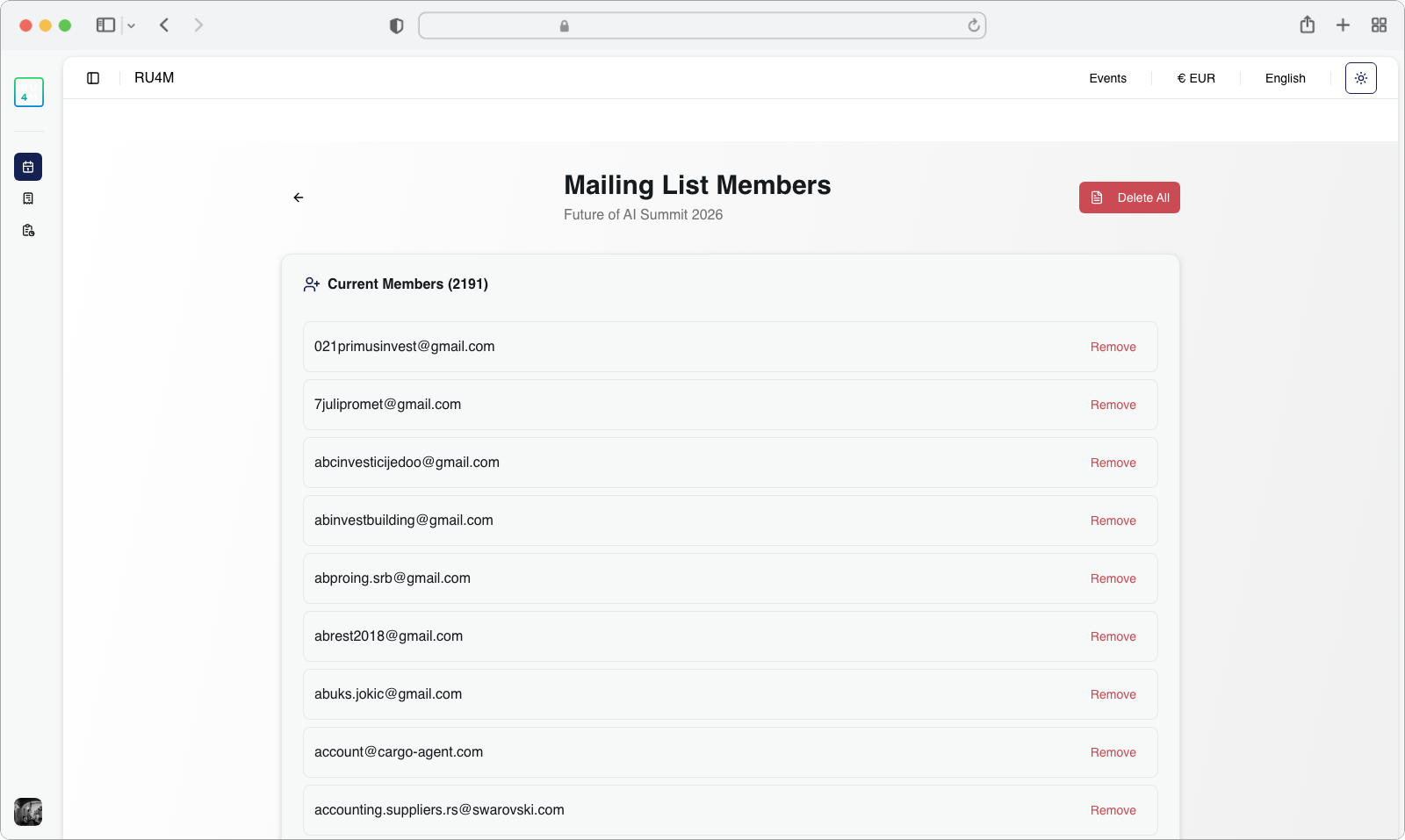Toggle the app sidebar panel icon

[93, 78]
